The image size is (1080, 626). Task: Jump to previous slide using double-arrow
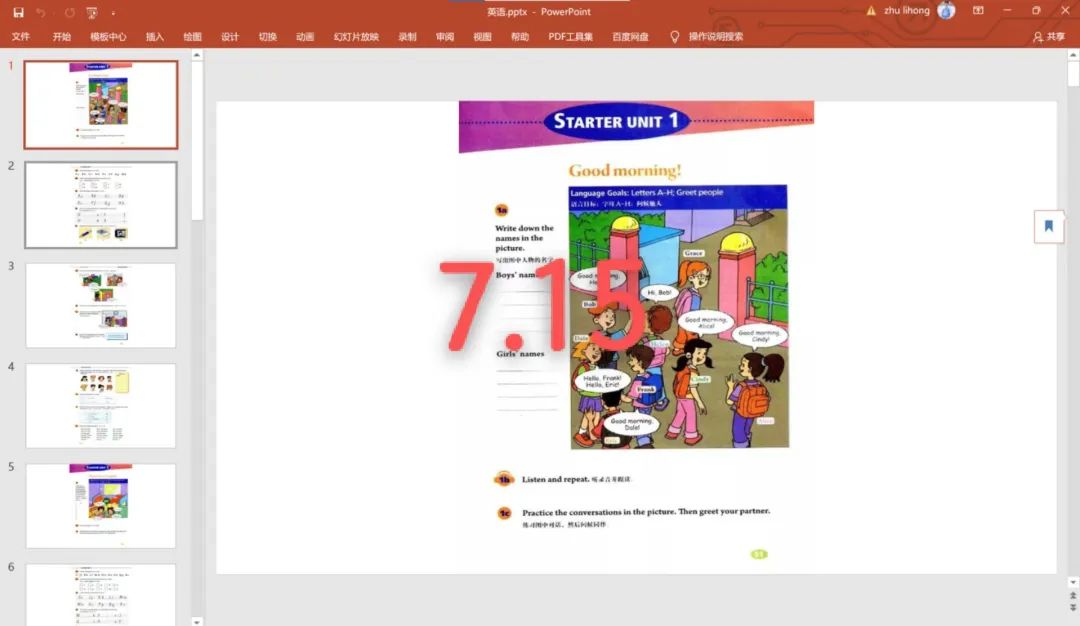[1073, 594]
